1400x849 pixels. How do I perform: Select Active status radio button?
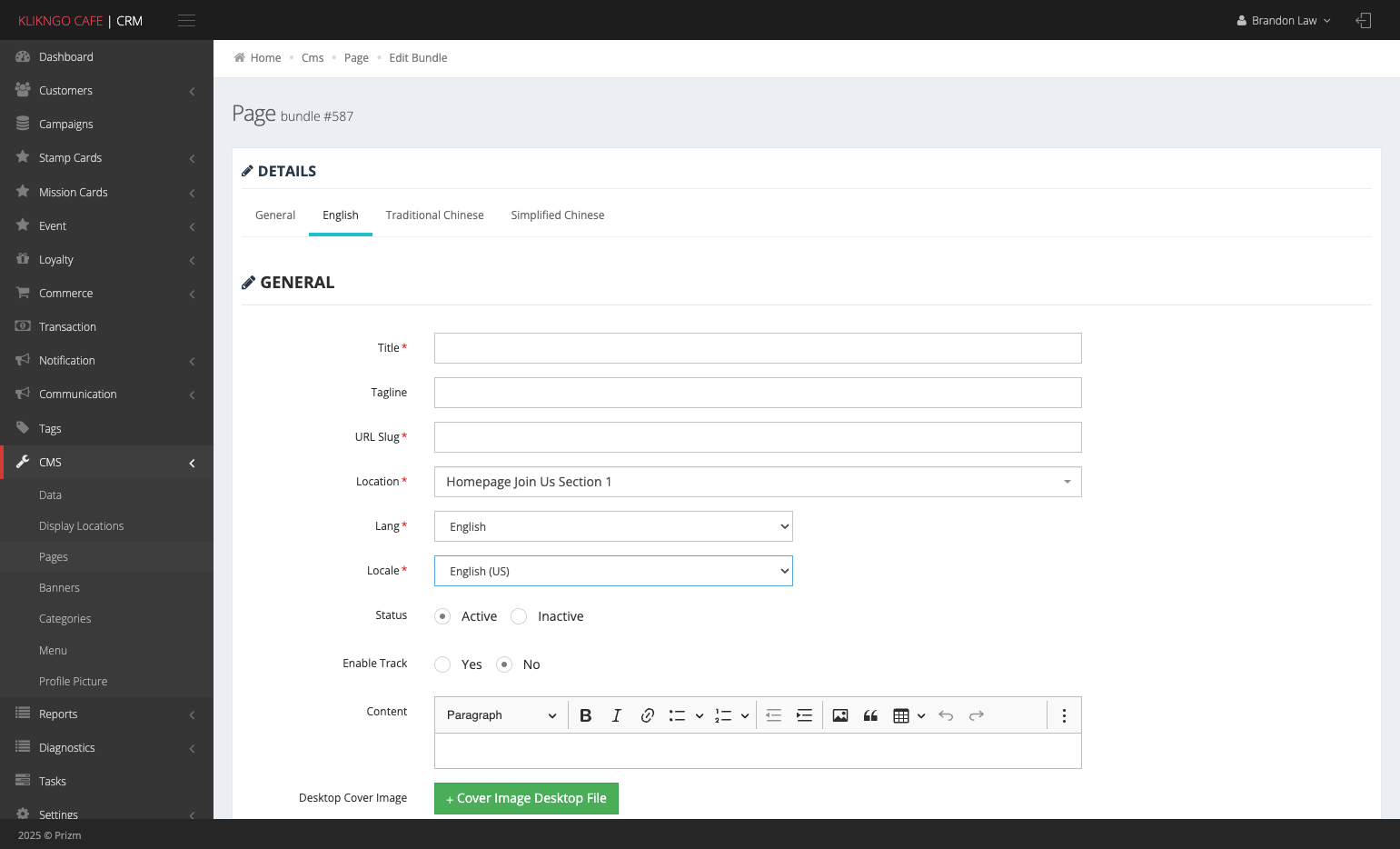coord(442,616)
